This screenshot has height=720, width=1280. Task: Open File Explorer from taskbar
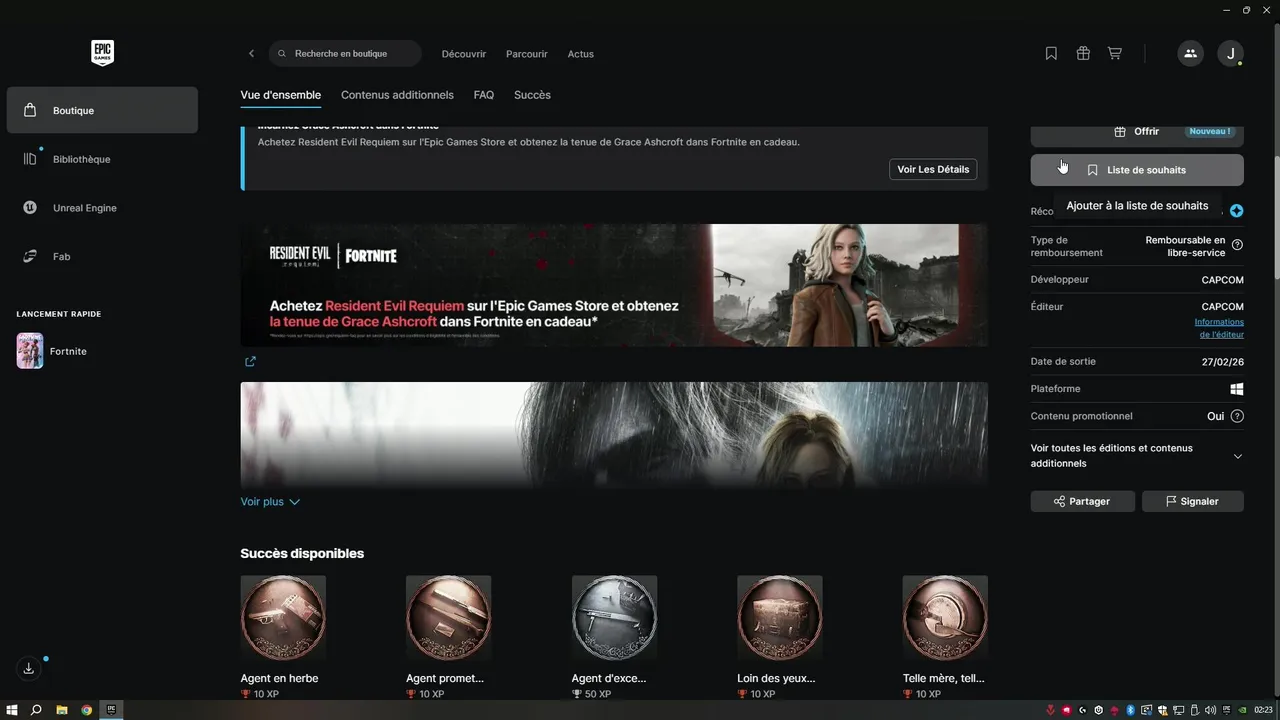click(x=62, y=710)
